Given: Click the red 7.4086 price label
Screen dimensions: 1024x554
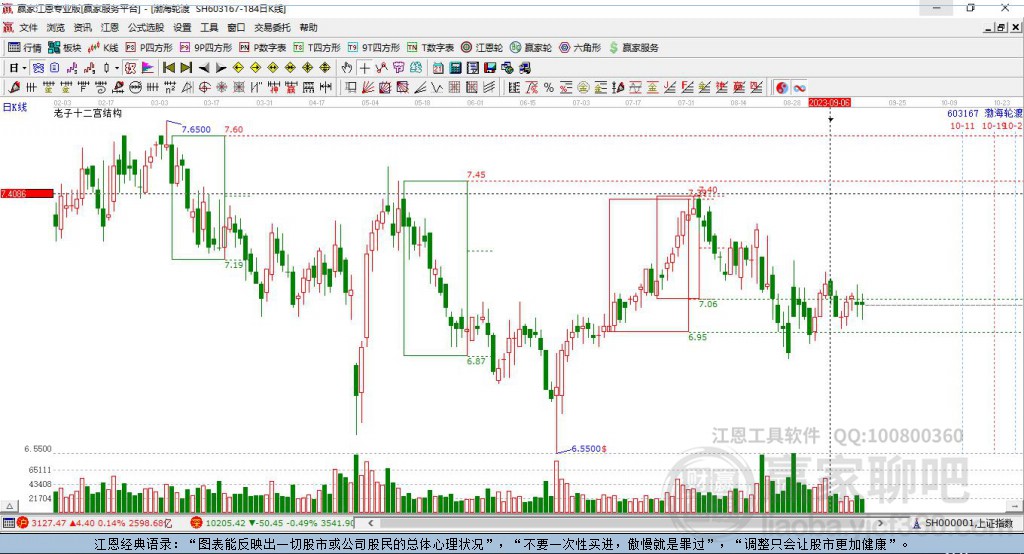Looking at the screenshot, I should click(27, 193).
